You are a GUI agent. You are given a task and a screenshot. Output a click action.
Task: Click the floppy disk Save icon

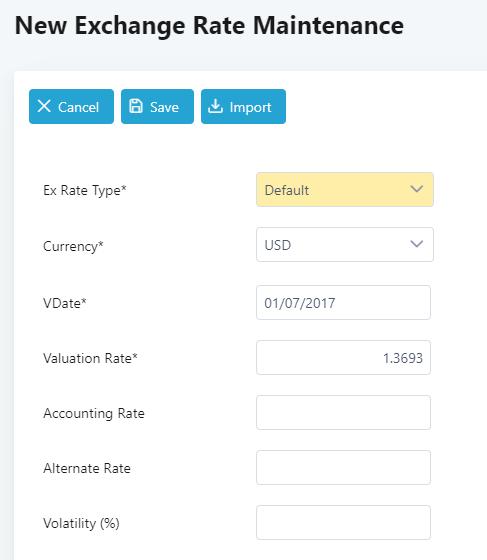click(x=136, y=106)
